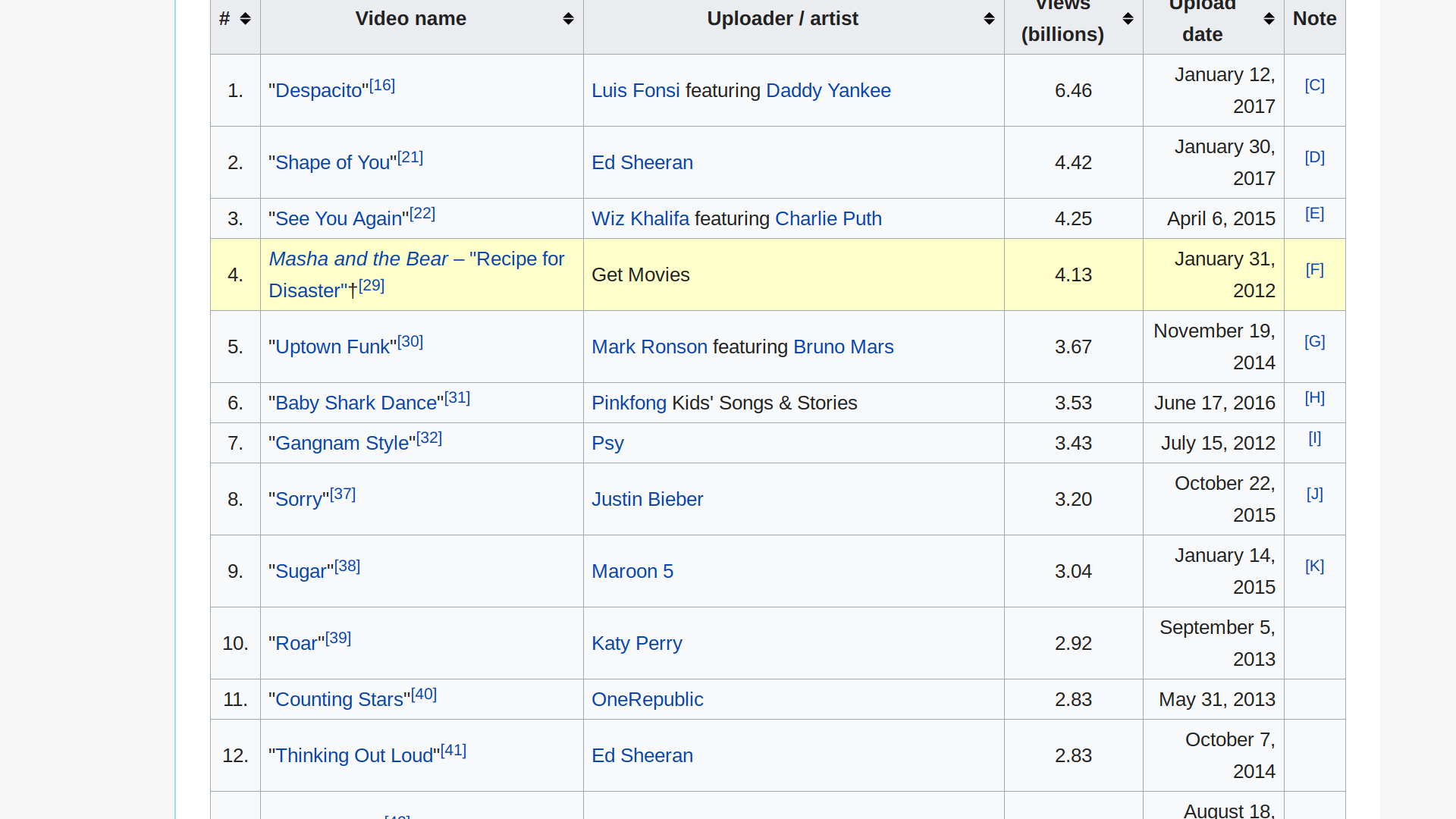This screenshot has height=819, width=1456.
Task: Open the Baby Shark Dance link
Action: (x=356, y=403)
